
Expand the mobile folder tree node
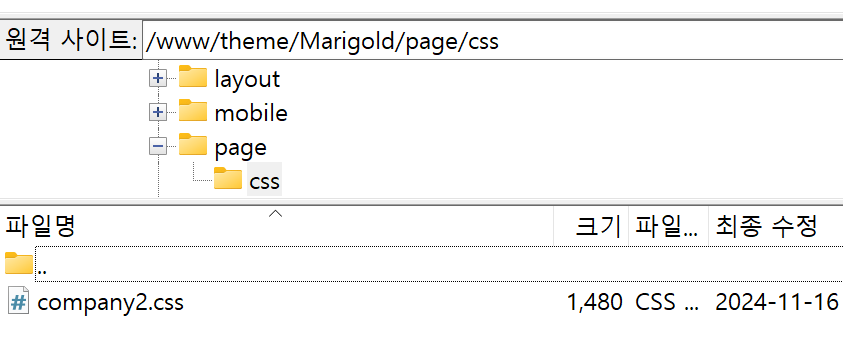point(157,113)
